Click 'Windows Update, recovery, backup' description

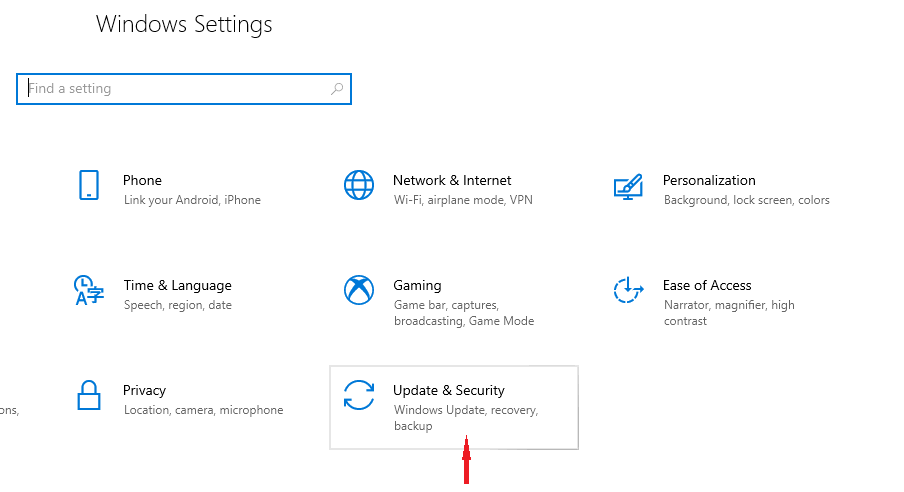pyautogui.click(x=465, y=418)
